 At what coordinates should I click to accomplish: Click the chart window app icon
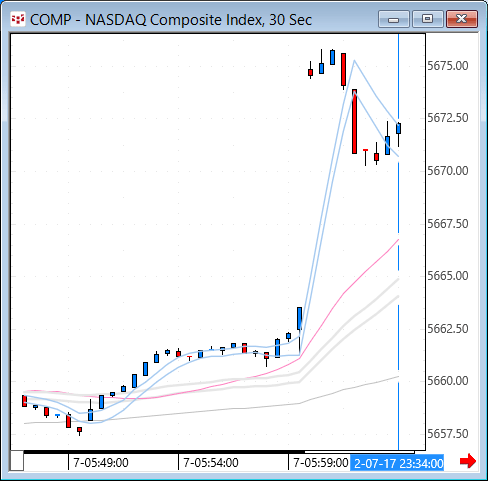click(18, 20)
